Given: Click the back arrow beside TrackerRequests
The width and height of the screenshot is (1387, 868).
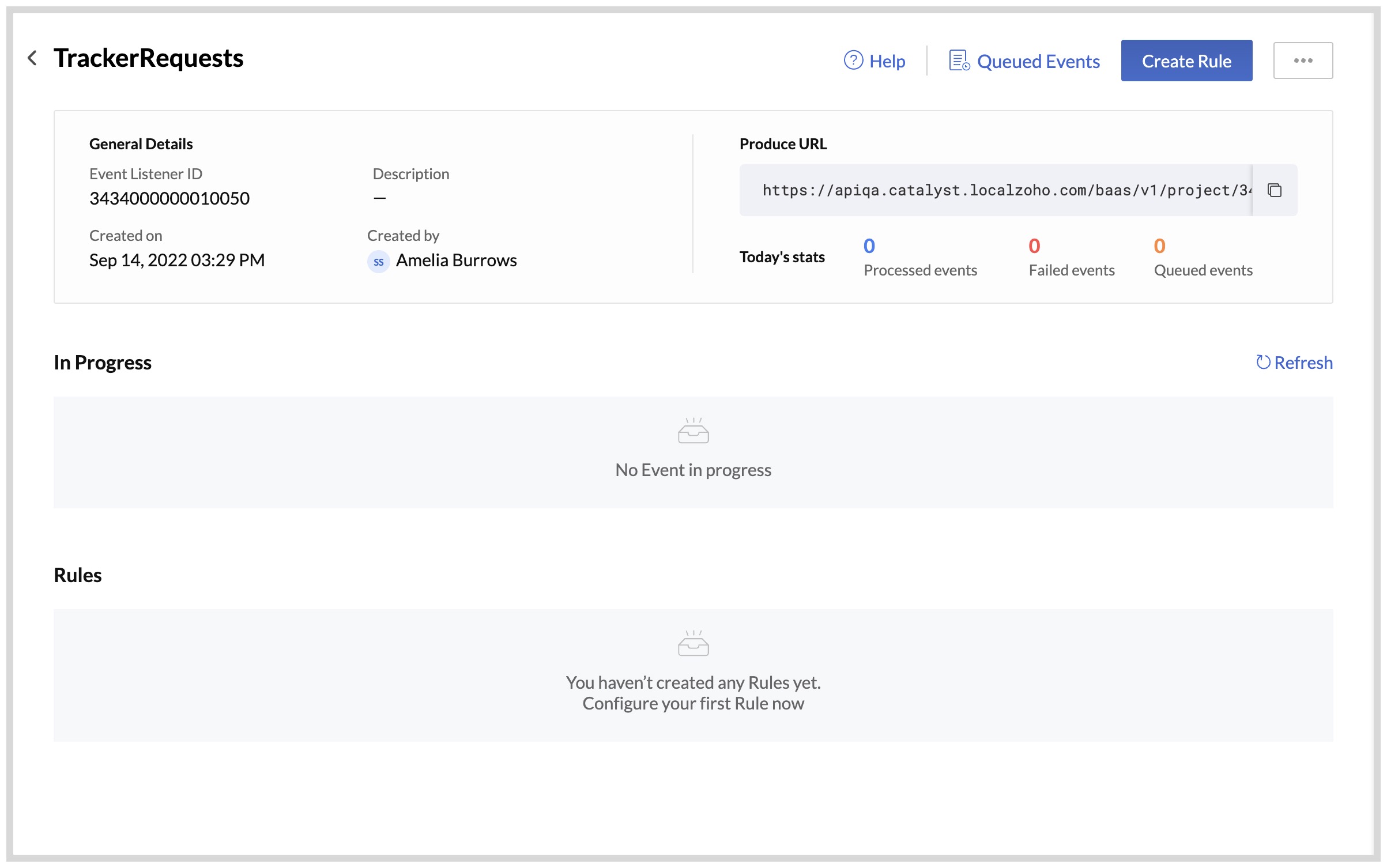Looking at the screenshot, I should [x=33, y=58].
